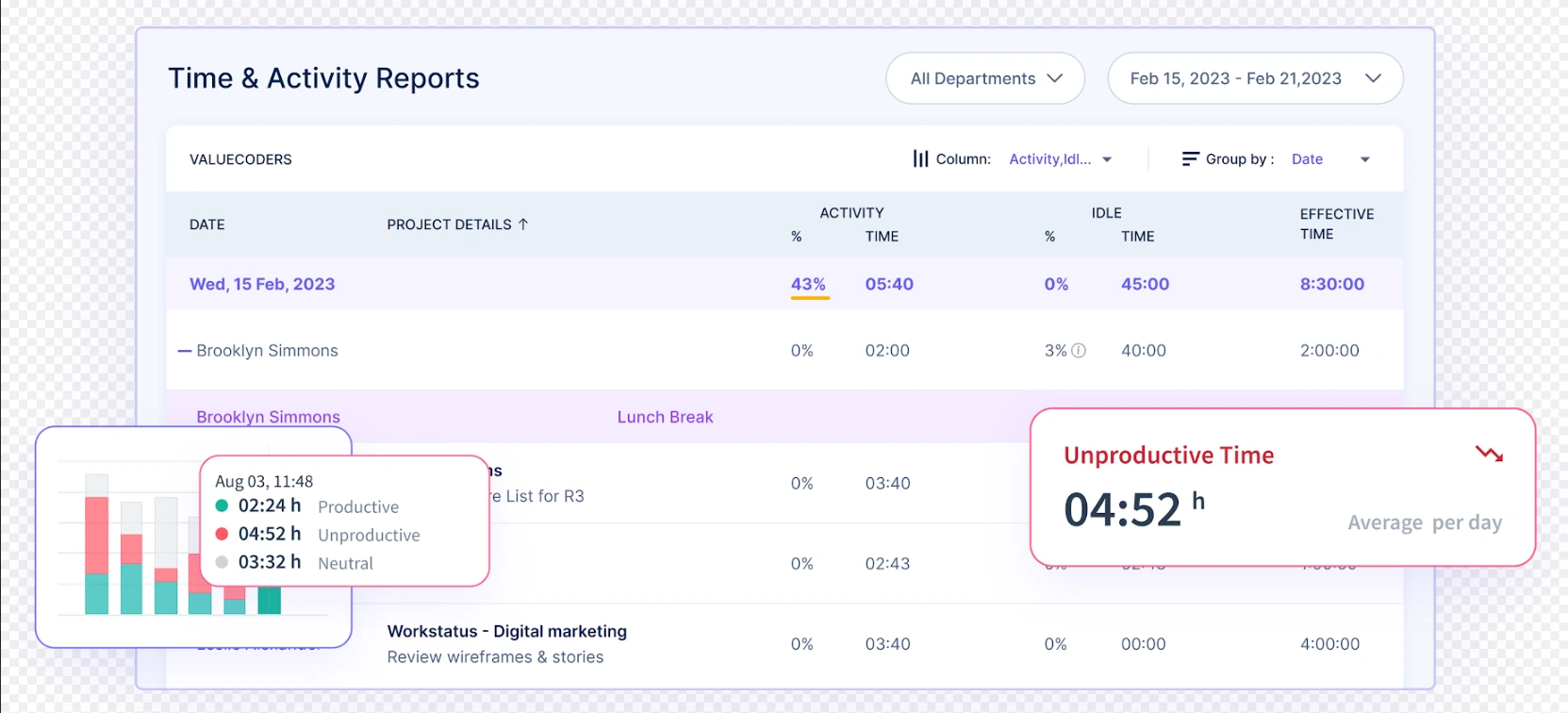Expand the Column Activity,Idl... selector
The width and height of the screenshot is (1568, 713).
coord(1060,159)
